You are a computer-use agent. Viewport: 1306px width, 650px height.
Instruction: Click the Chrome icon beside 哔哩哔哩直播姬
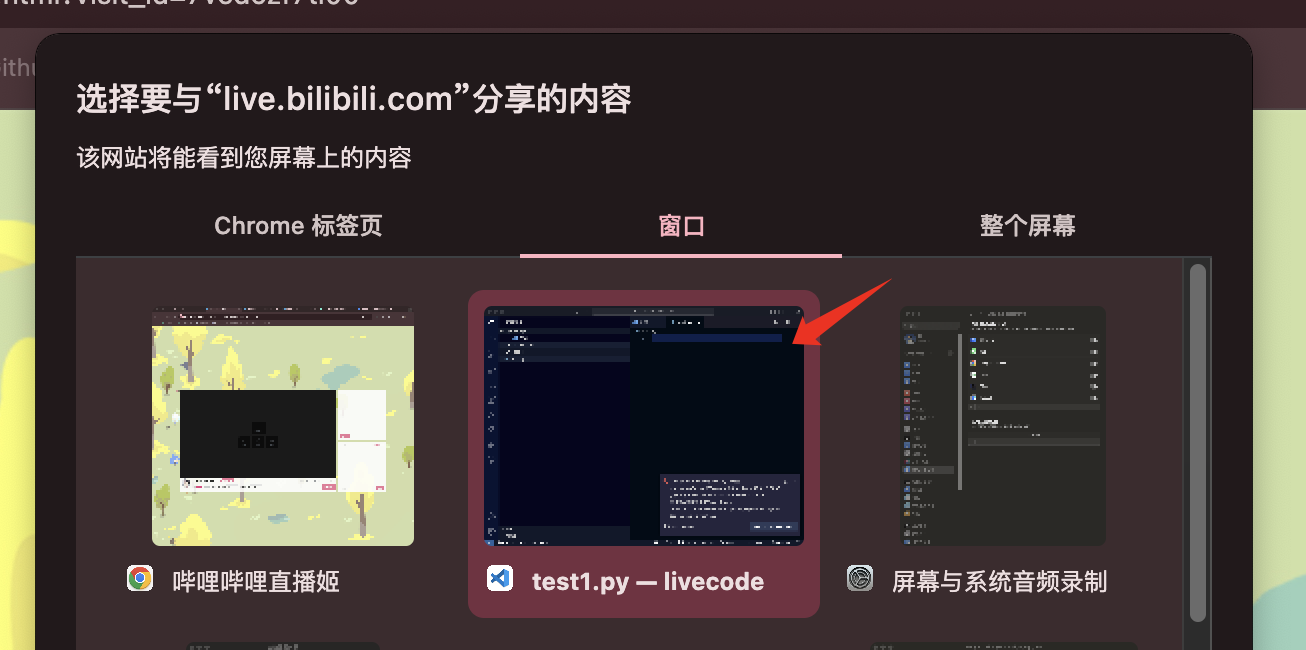click(140, 578)
